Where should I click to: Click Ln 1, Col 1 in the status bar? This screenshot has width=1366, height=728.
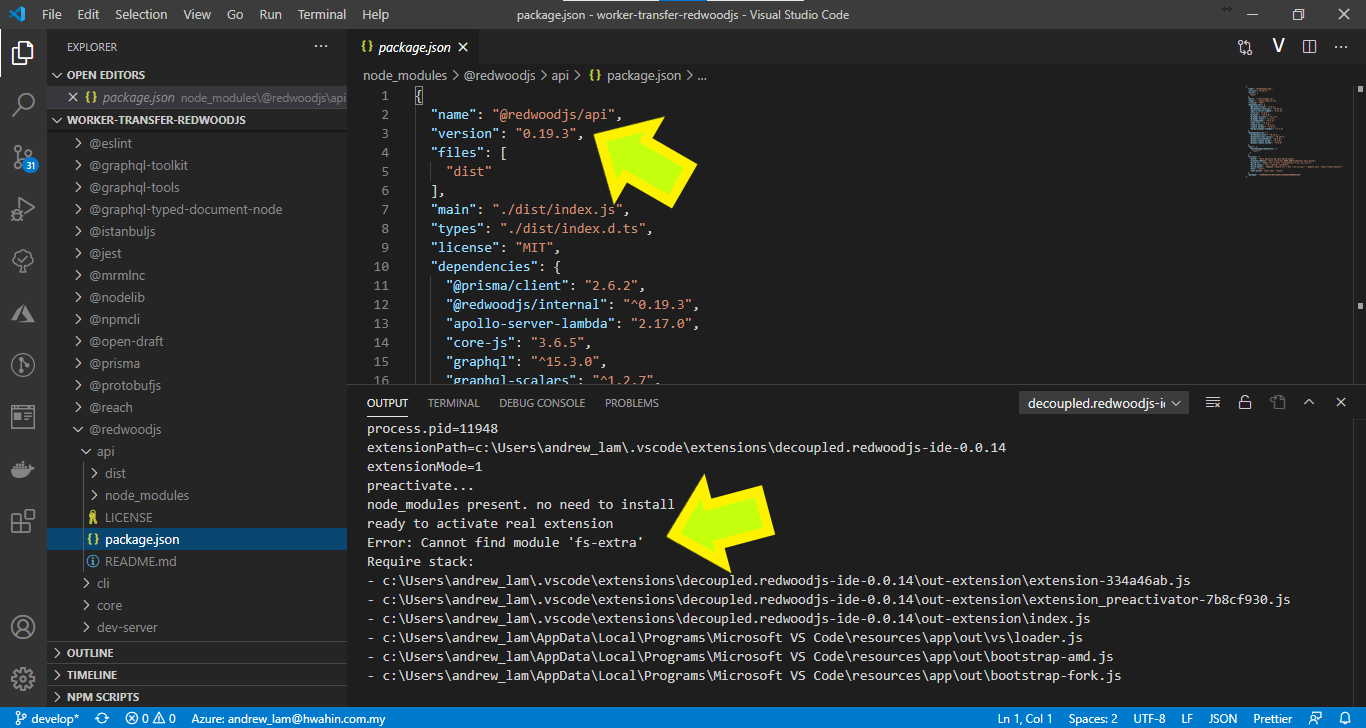click(1026, 718)
